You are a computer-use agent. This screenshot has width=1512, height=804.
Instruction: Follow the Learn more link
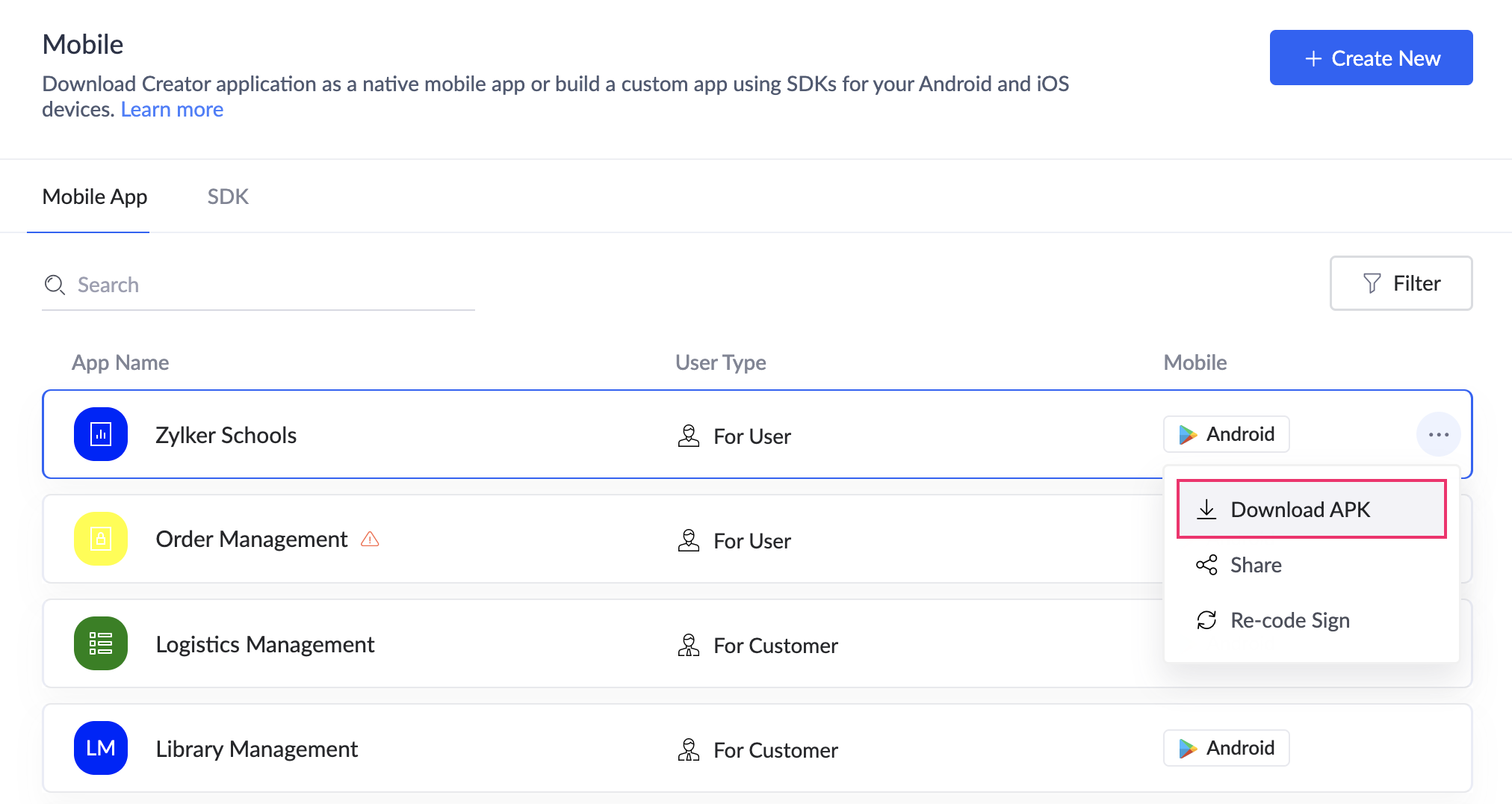[x=172, y=109]
